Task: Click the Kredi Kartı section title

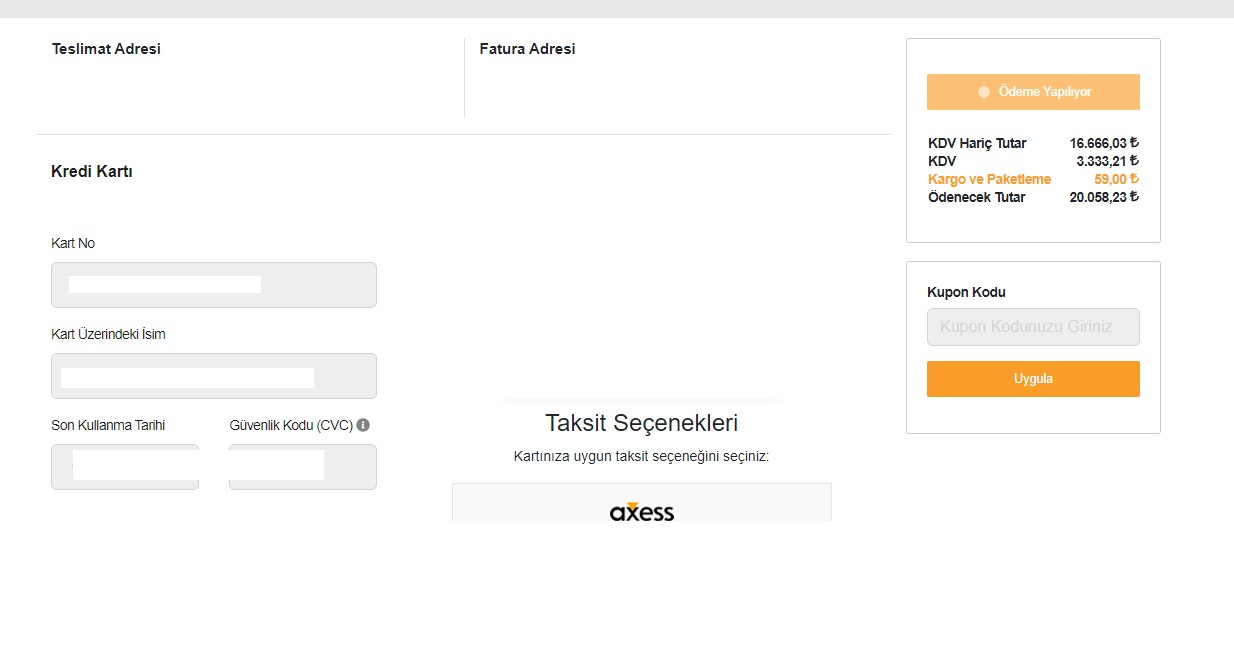Action: tap(92, 171)
